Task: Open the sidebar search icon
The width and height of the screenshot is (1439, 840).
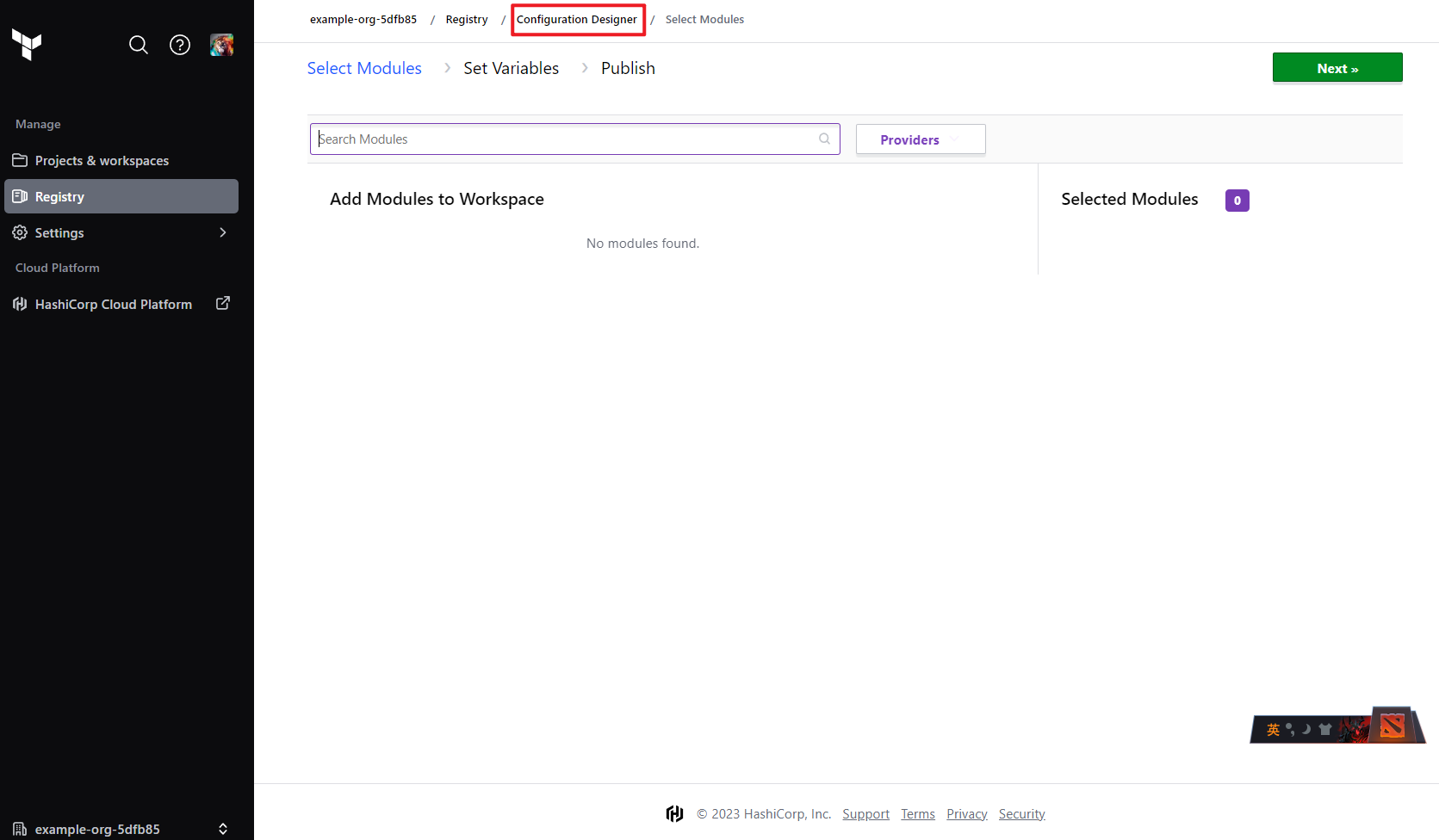Action: click(x=139, y=45)
